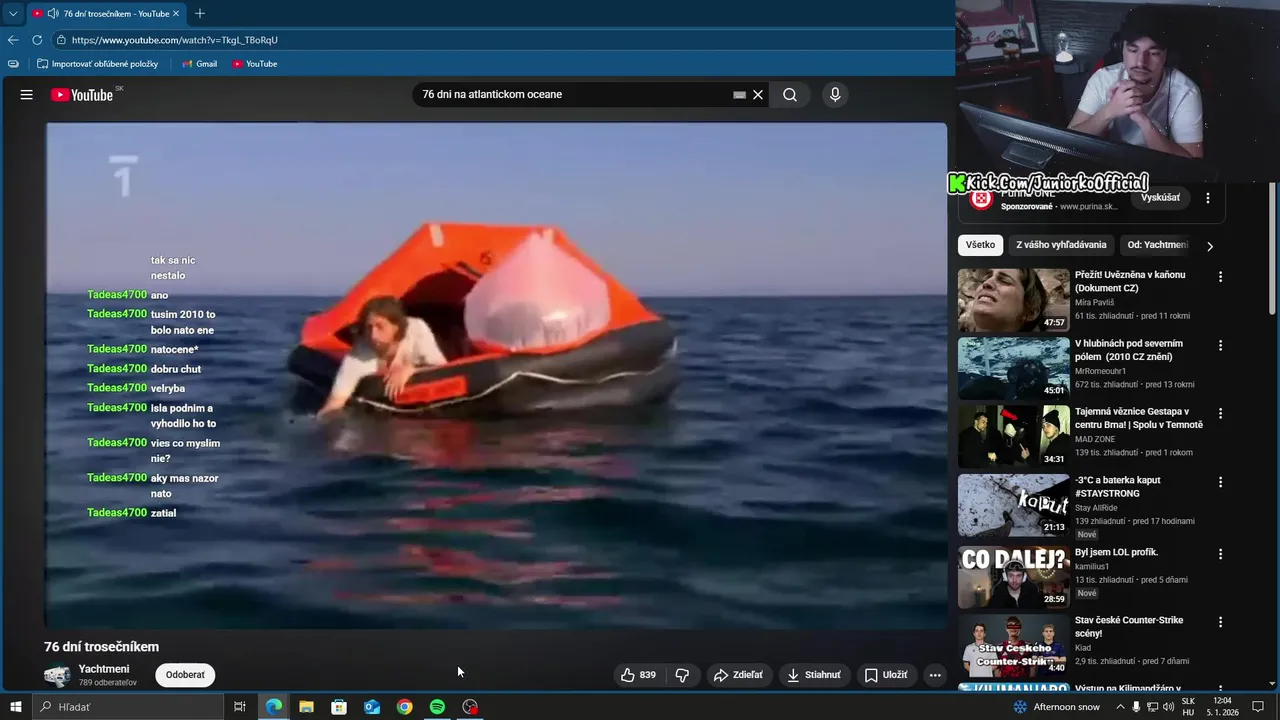Open the Yachtmeni channel avatar

pos(57,675)
